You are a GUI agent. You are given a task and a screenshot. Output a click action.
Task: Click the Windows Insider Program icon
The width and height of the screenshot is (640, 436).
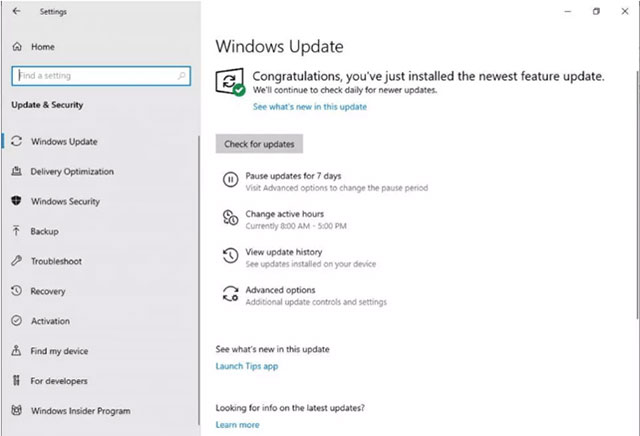pos(16,410)
